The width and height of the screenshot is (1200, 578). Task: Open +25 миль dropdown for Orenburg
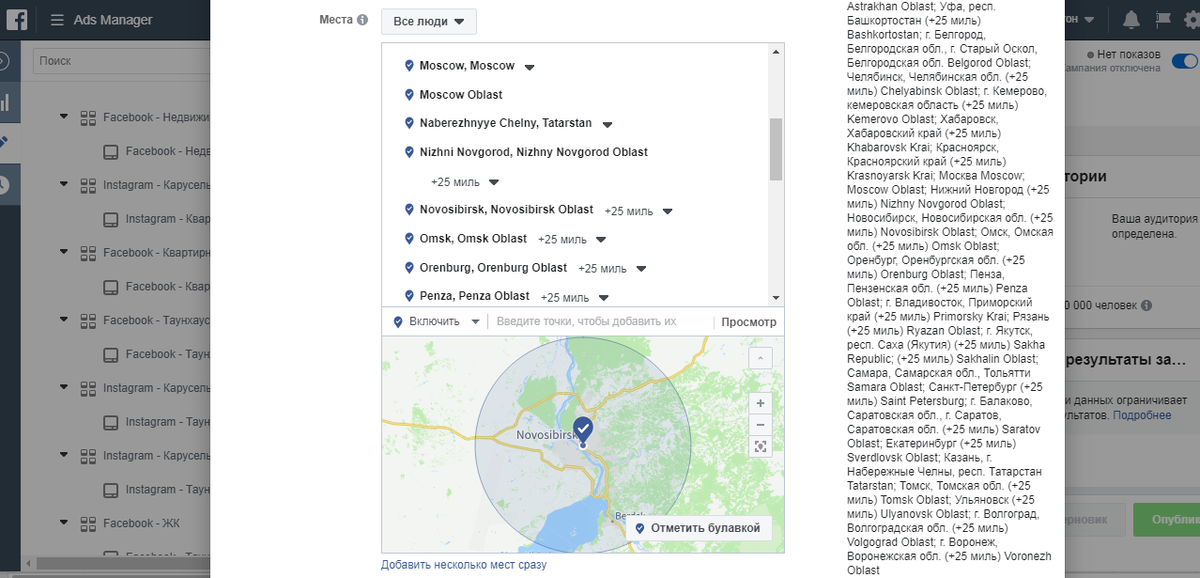point(641,268)
